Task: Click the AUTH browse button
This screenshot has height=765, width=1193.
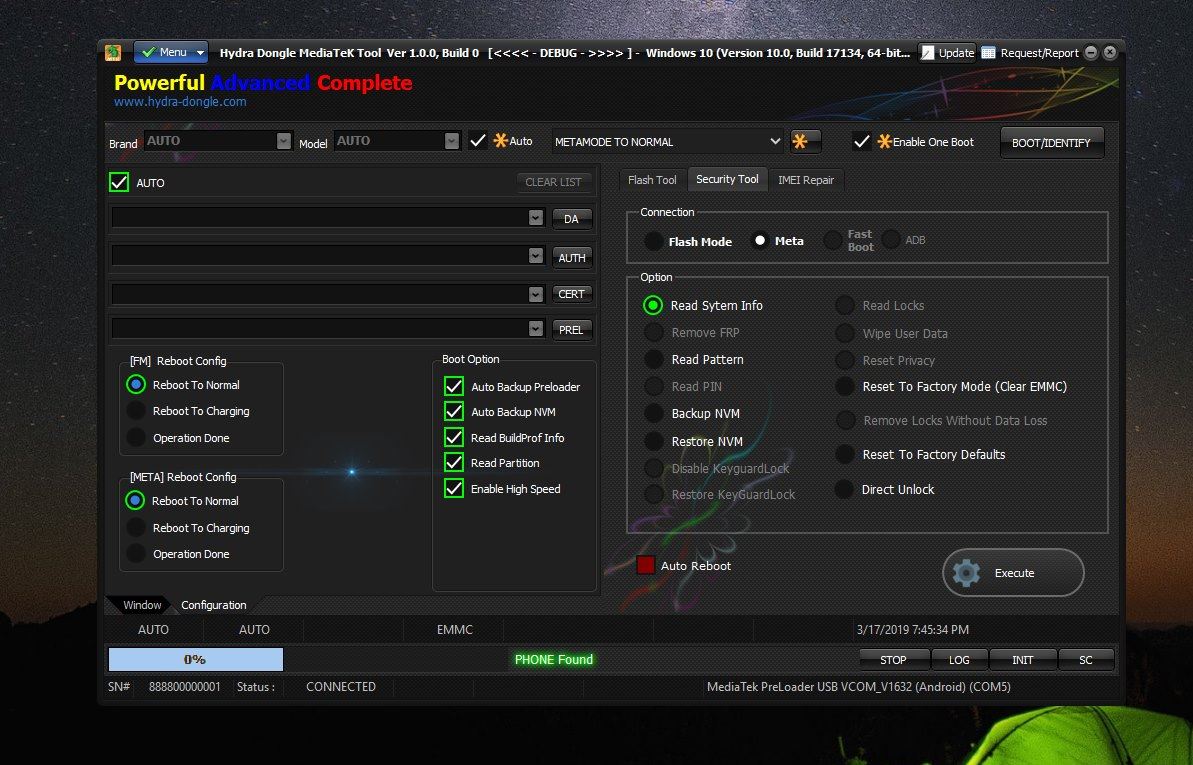Action: click(x=571, y=257)
